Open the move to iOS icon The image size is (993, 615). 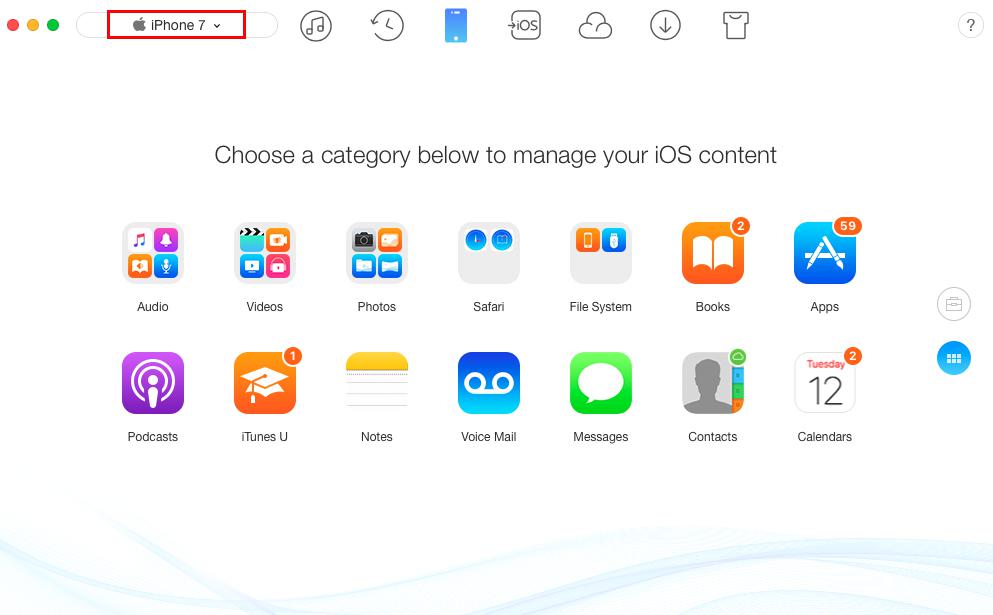(x=524, y=25)
